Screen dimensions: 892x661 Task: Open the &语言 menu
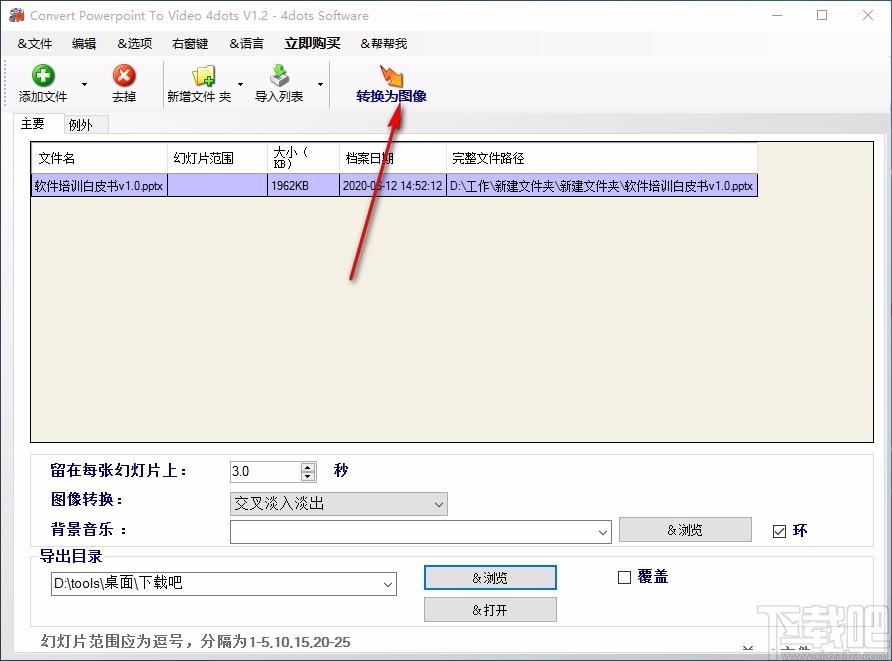coord(246,44)
